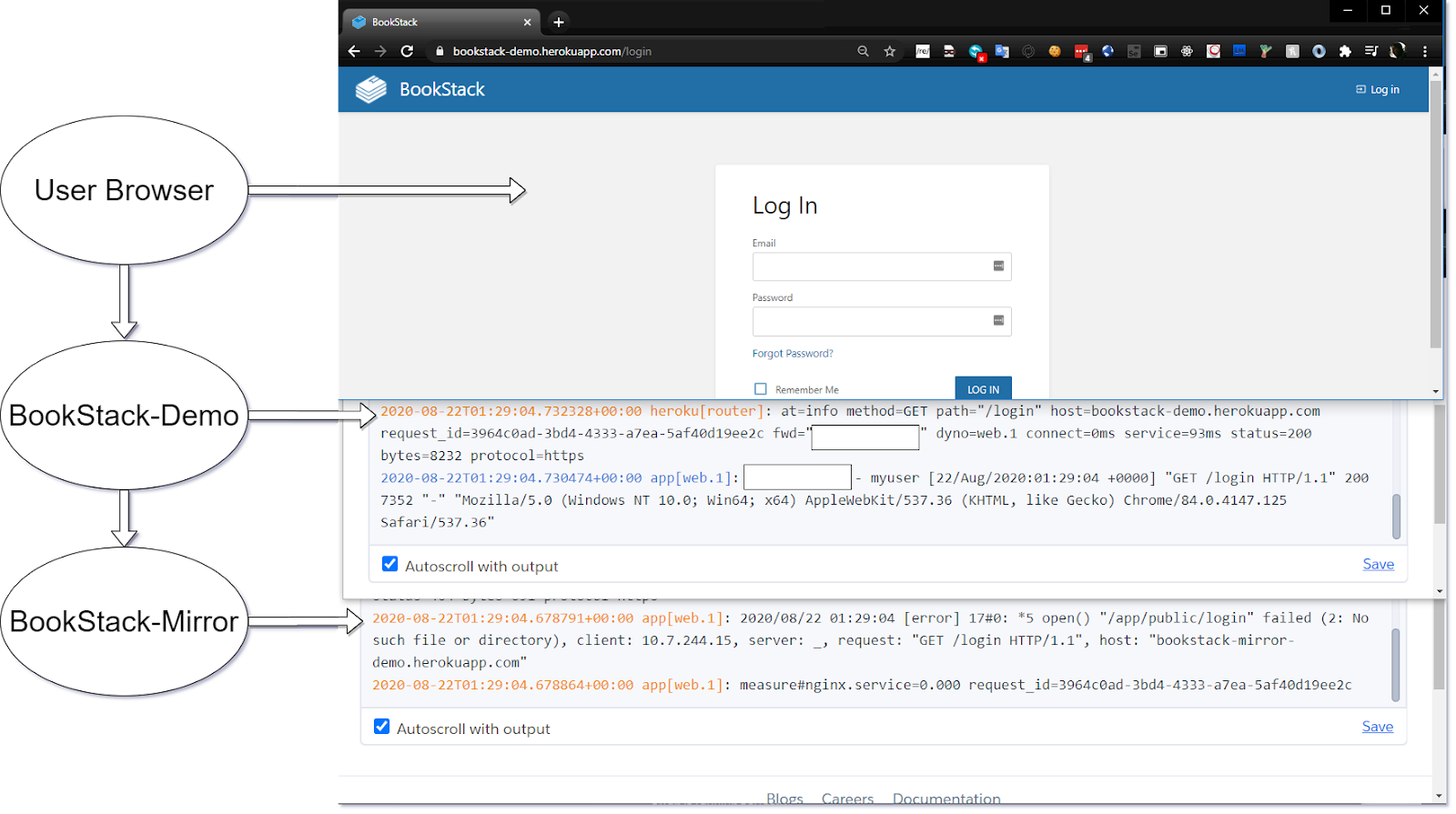
Task: Open Chrome's three-dot menu
Action: pos(1425,52)
